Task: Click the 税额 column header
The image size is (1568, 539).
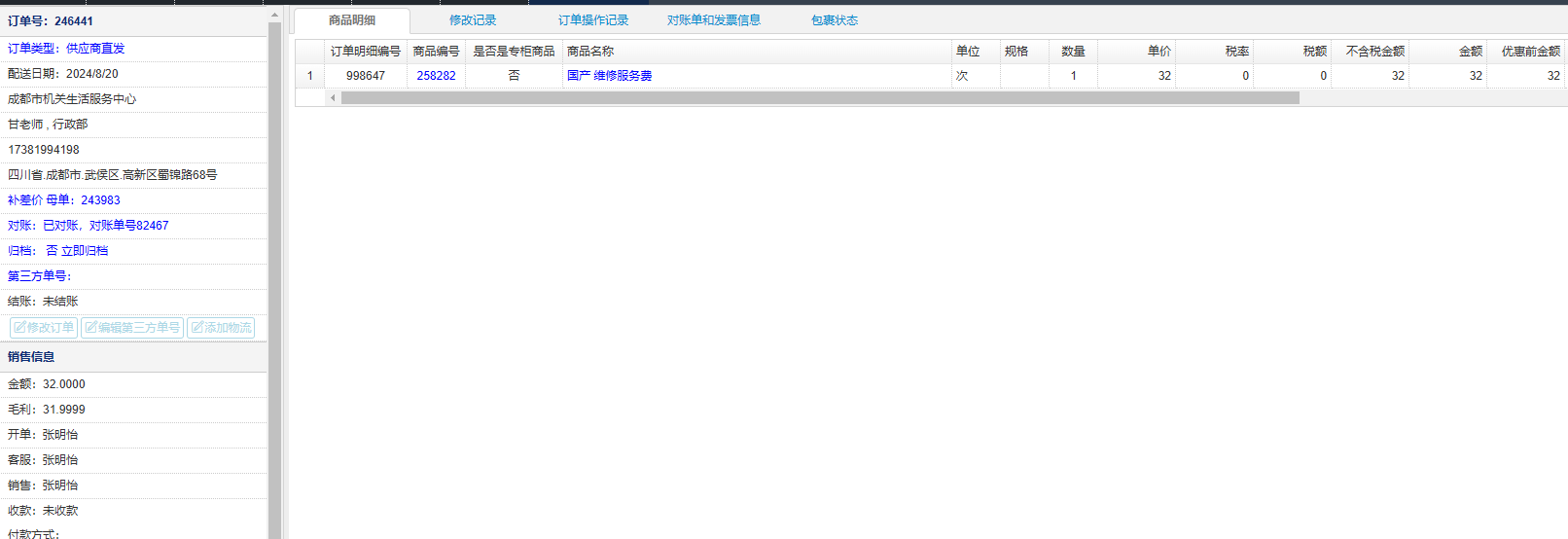Action: (1292, 52)
